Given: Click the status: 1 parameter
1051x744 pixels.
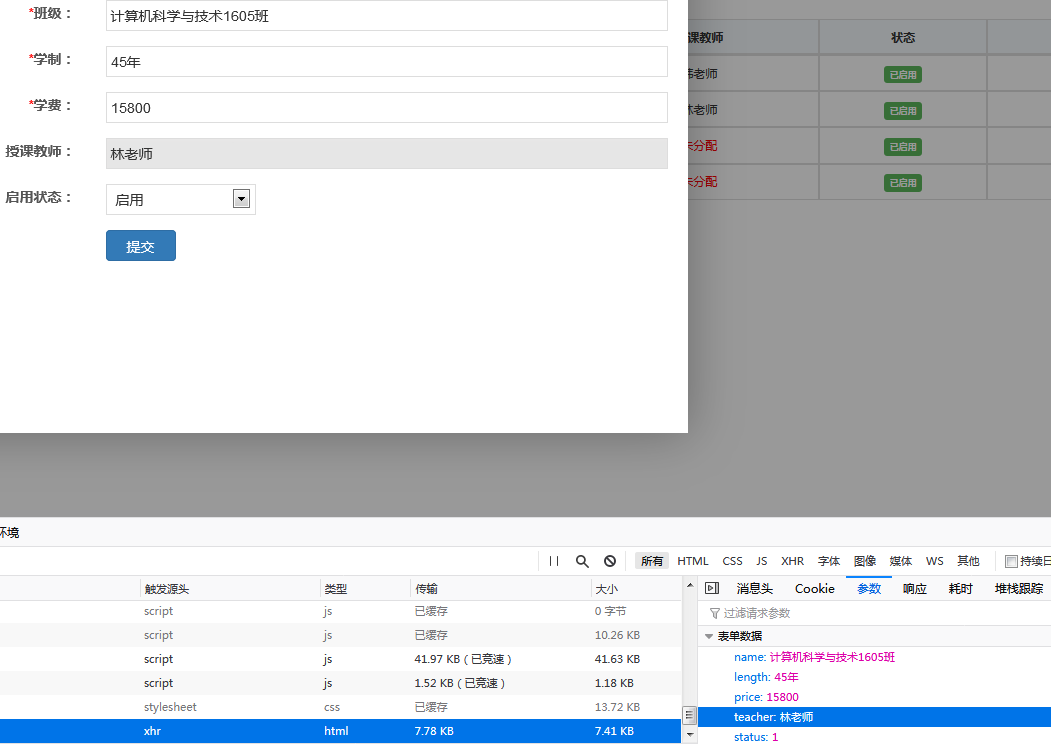Looking at the screenshot, I should coord(756,737).
